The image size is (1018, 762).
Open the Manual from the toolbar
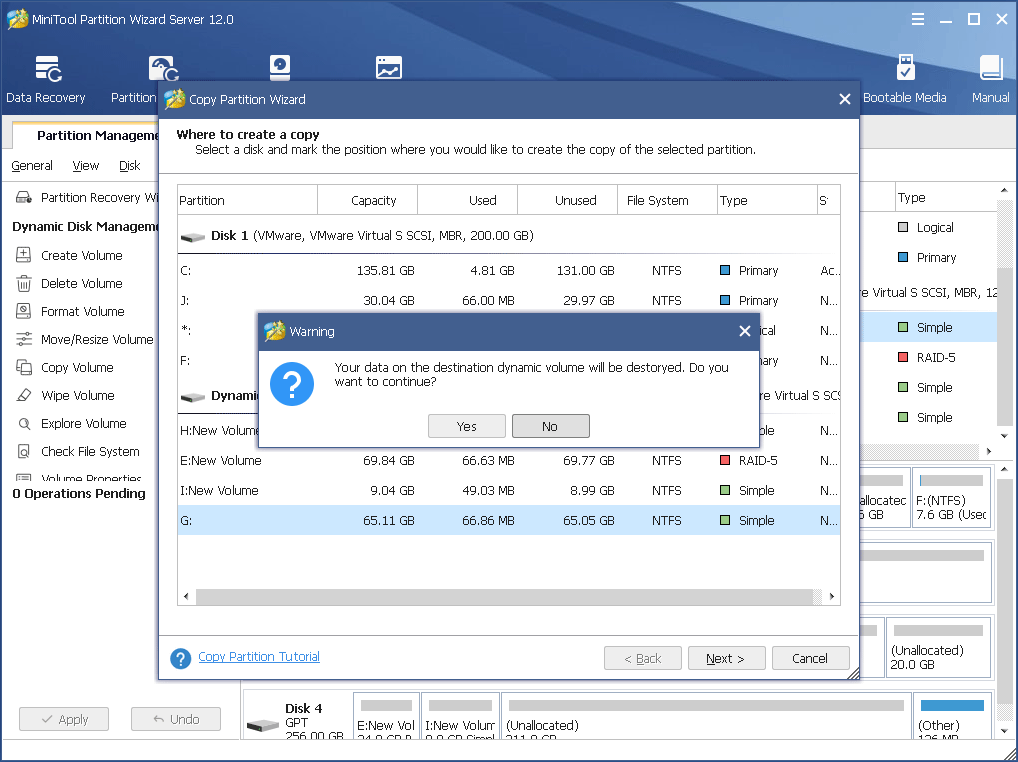[990, 79]
